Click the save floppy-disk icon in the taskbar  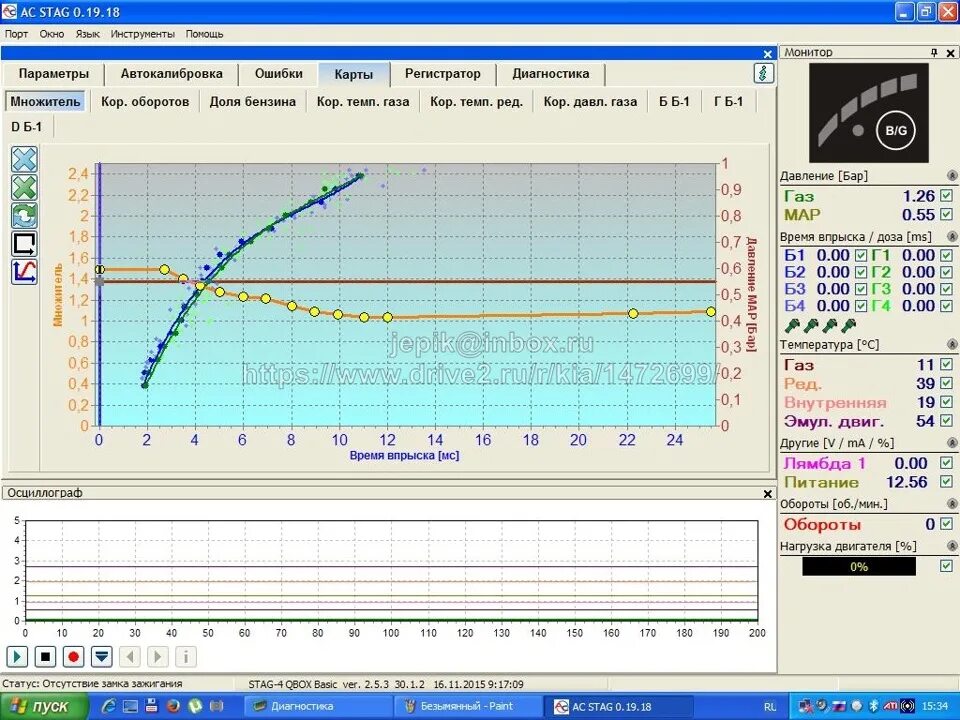pos(152,707)
